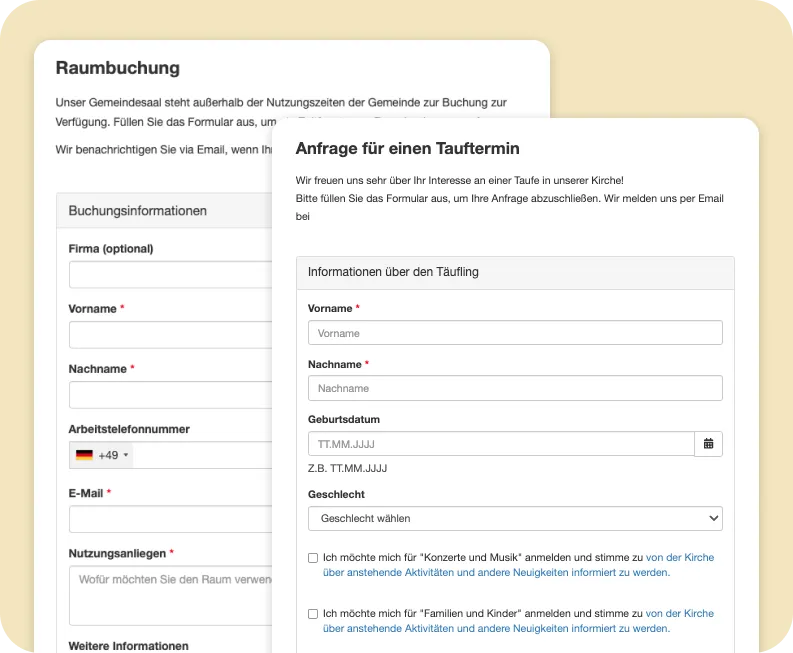Click the "Informationen über den Täufling" section header
Viewport: 793px width, 653px height.
tap(515, 273)
